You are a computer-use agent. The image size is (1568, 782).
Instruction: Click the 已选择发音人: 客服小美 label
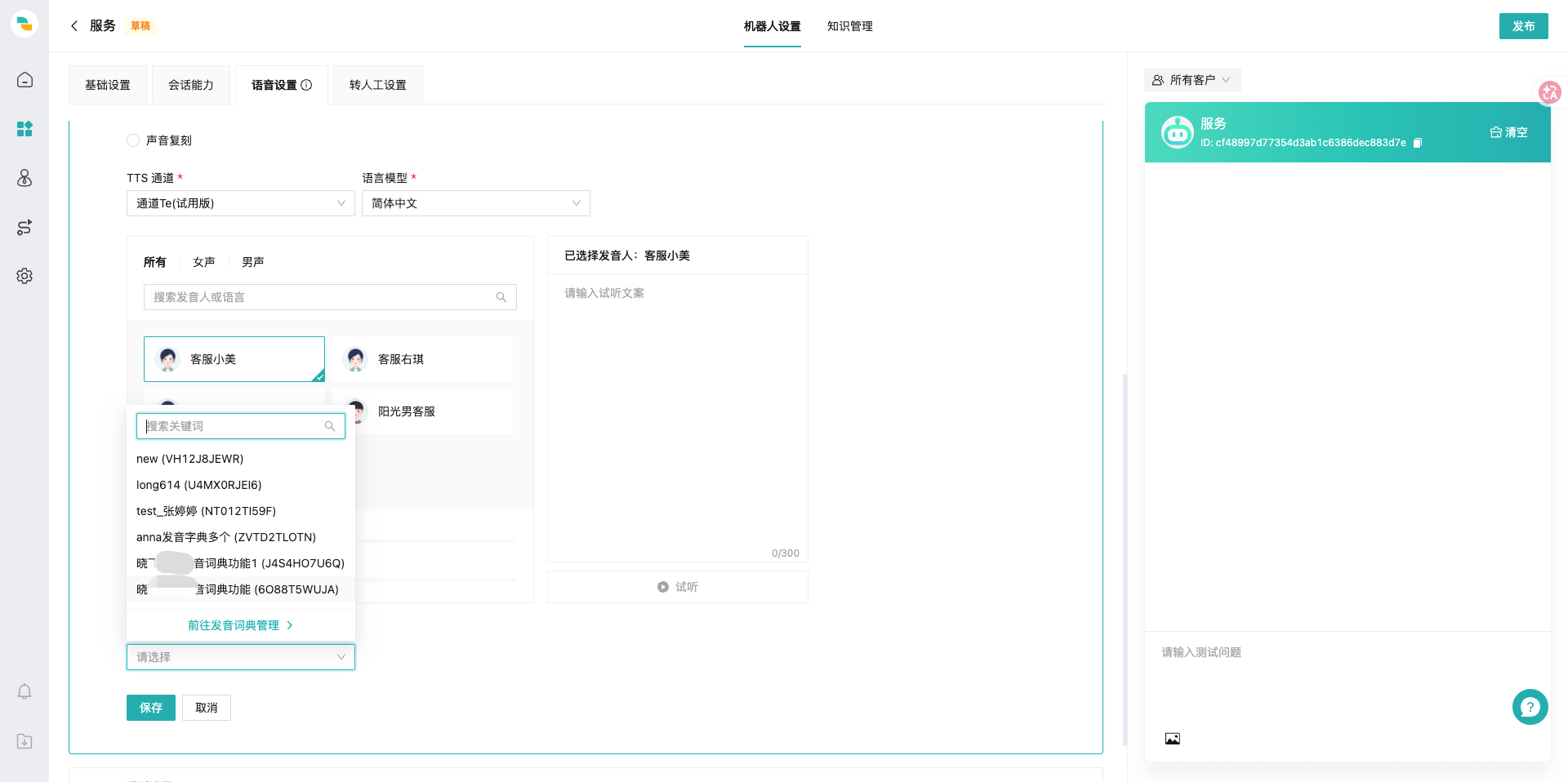tap(627, 255)
